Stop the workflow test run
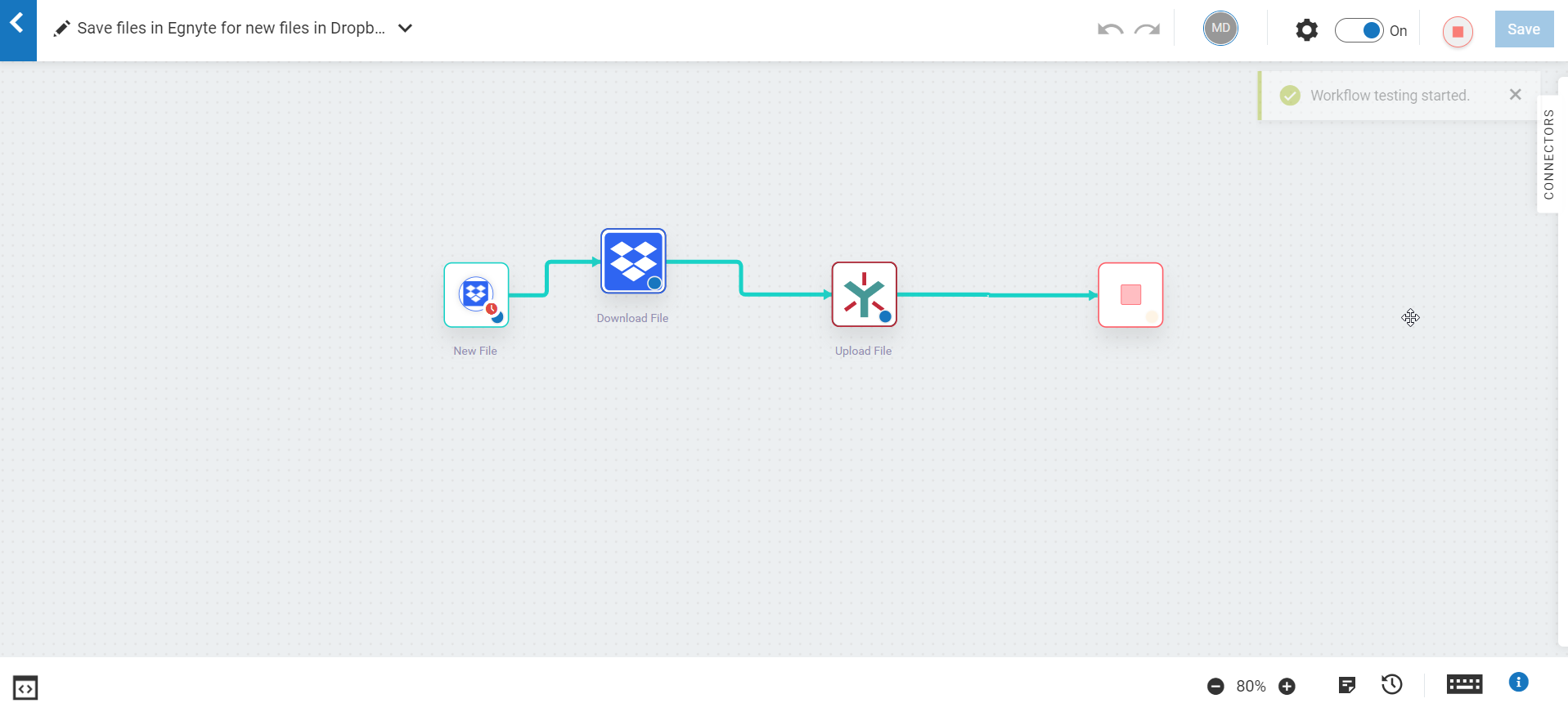 [x=1458, y=32]
